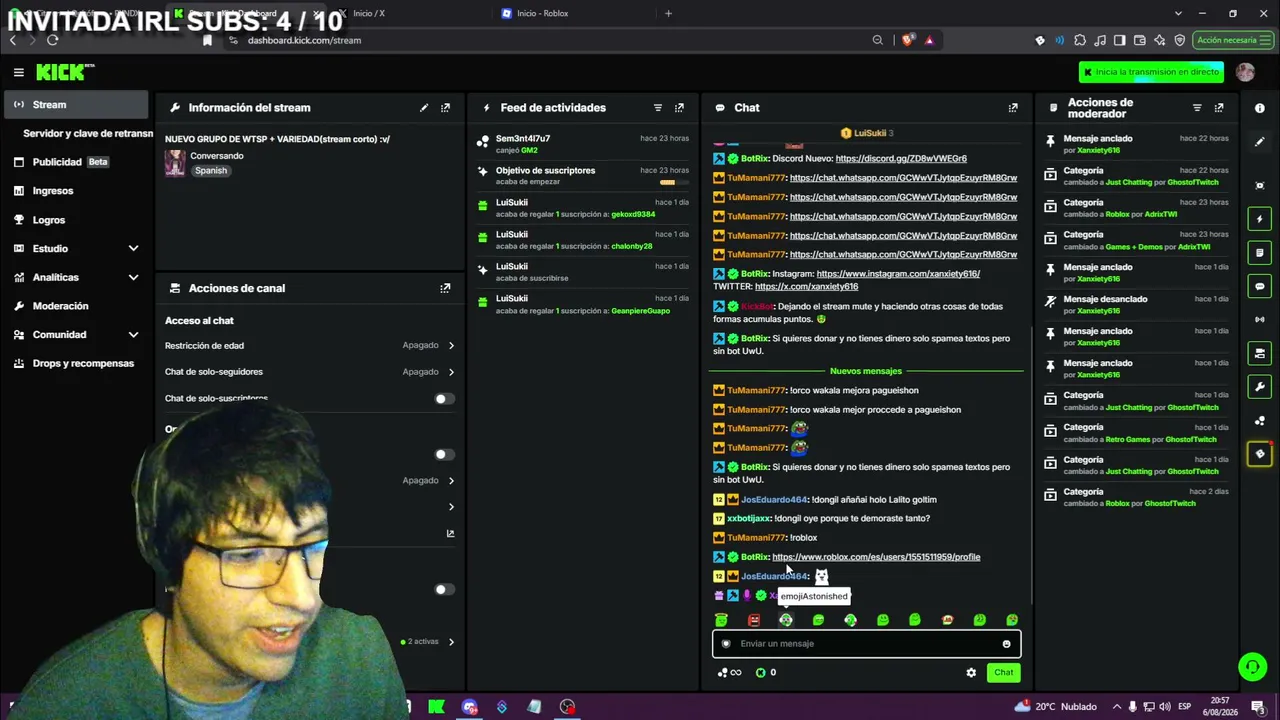The height and width of the screenshot is (720, 1280).
Task: Open Kick app from the Windows taskbar
Action: tap(437, 707)
